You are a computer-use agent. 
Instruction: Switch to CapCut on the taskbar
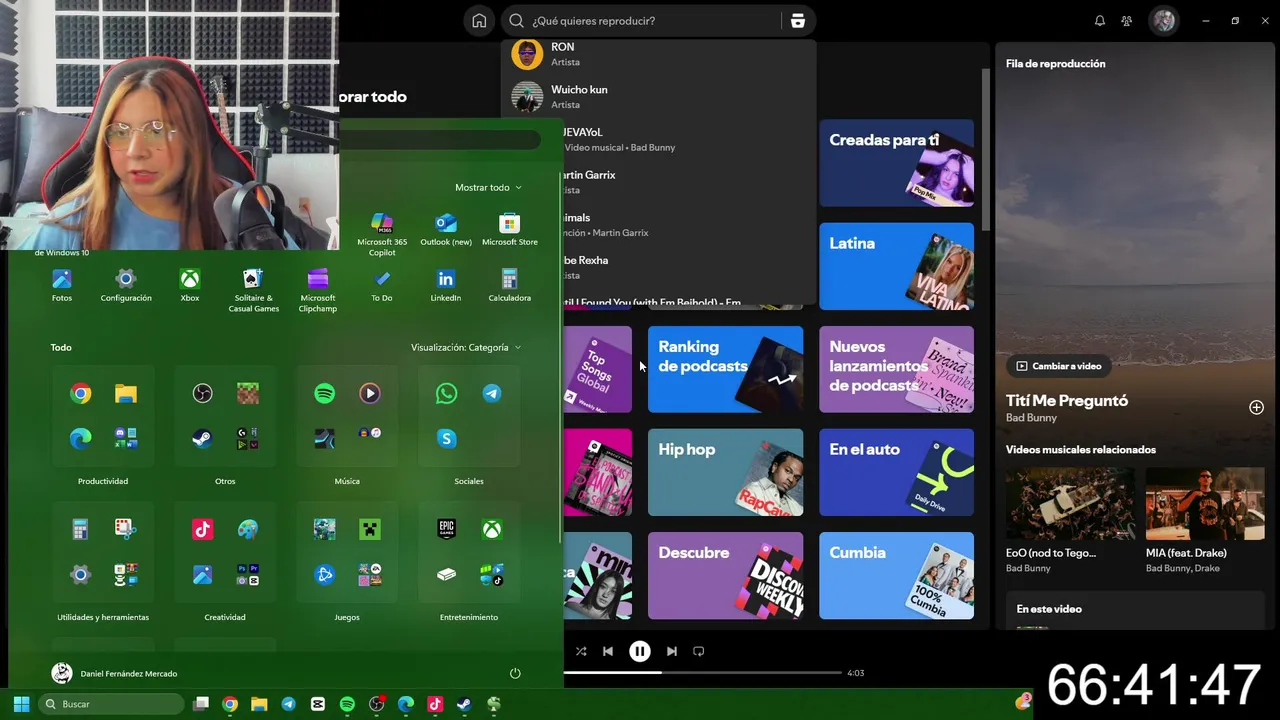point(318,704)
